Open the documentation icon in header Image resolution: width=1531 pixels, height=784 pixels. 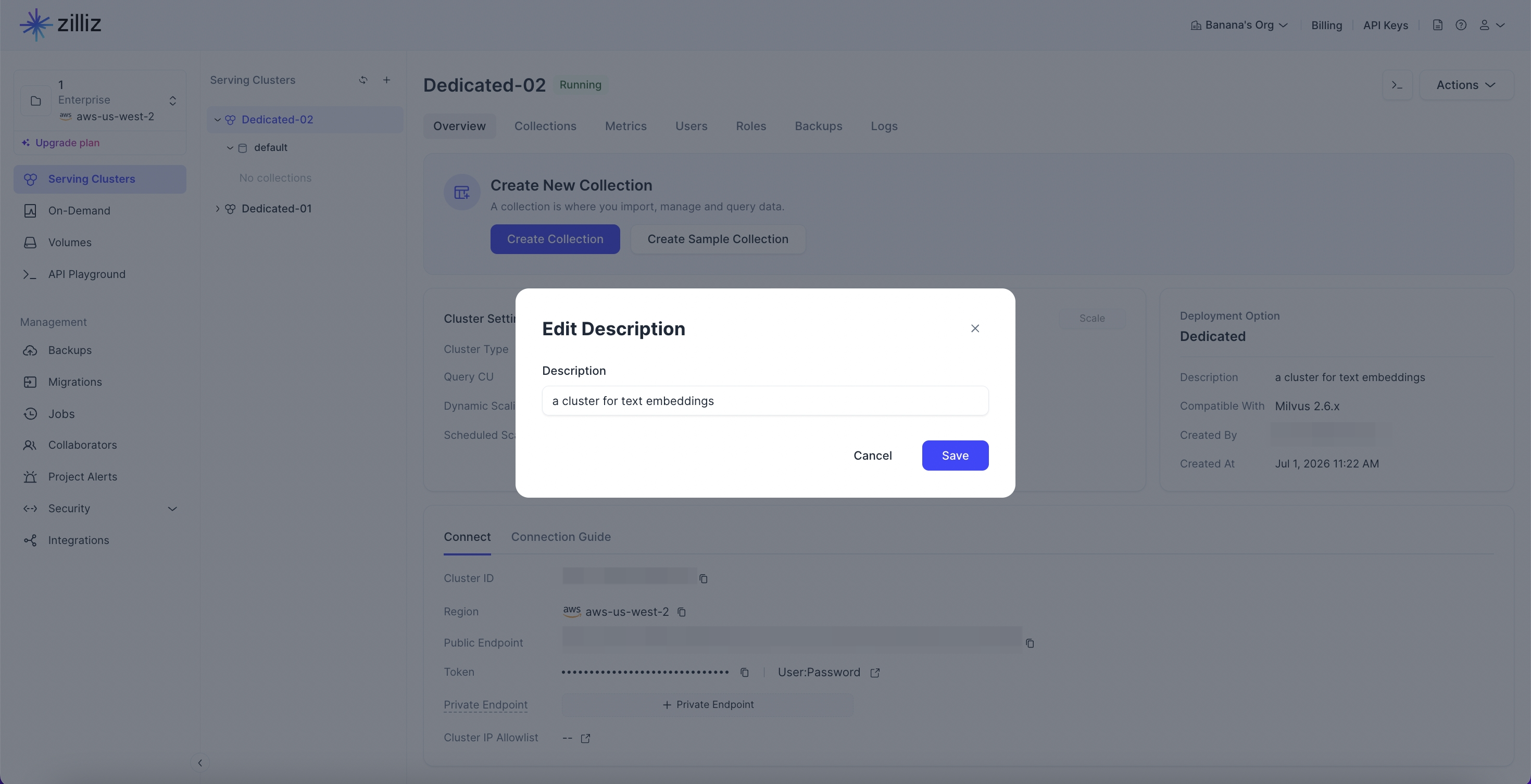coord(1437,25)
